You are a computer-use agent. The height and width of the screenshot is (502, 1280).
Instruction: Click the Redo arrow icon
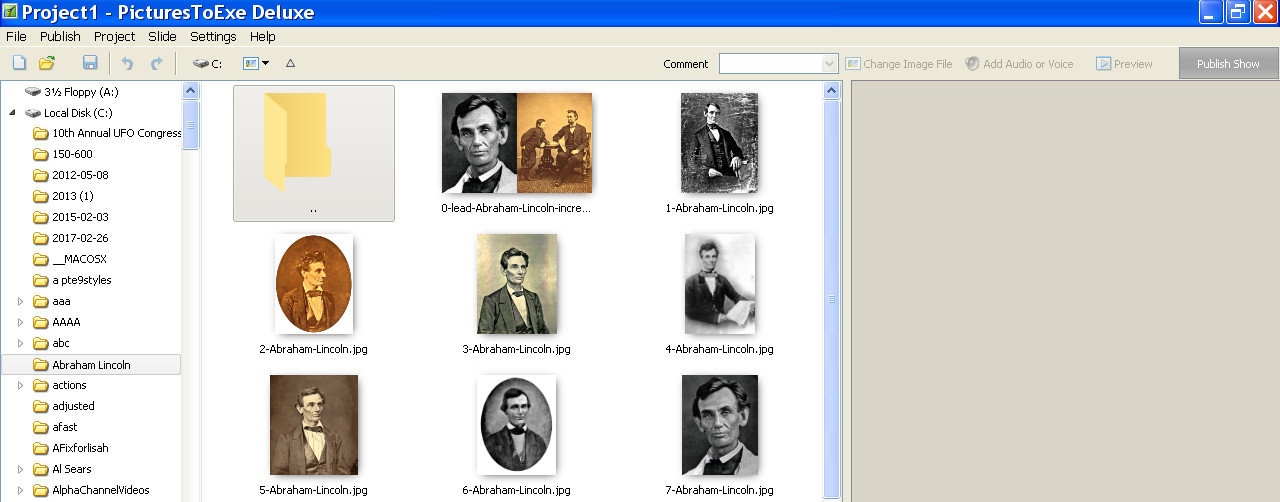(156, 63)
